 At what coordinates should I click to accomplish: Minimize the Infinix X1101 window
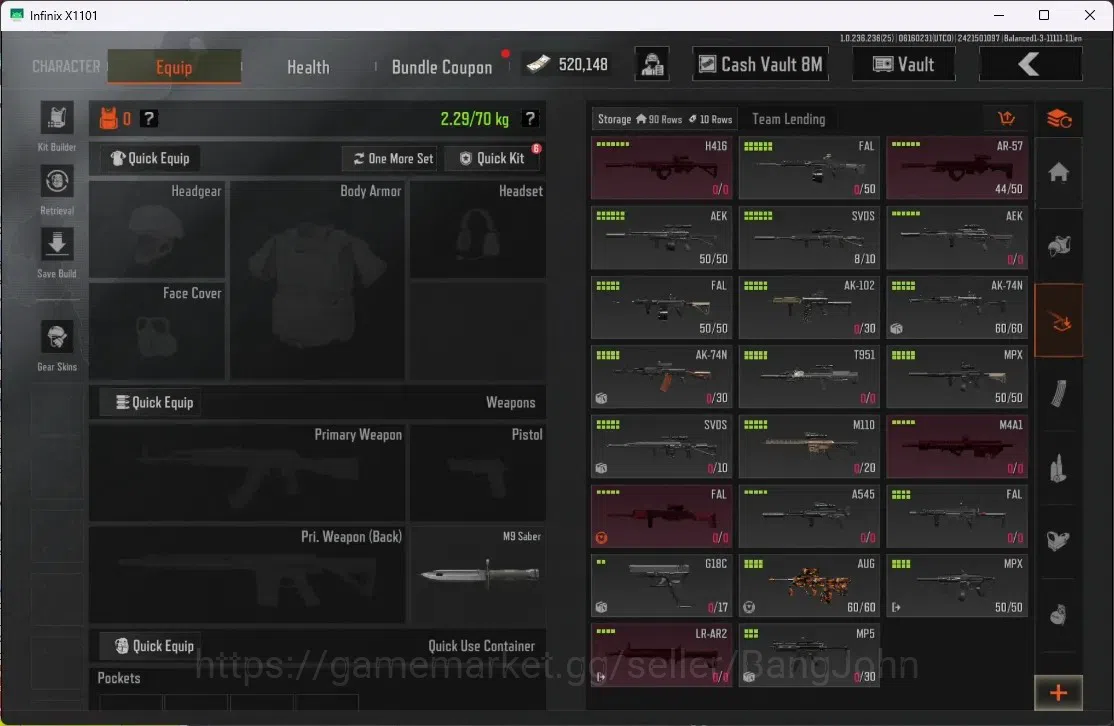tap(999, 15)
